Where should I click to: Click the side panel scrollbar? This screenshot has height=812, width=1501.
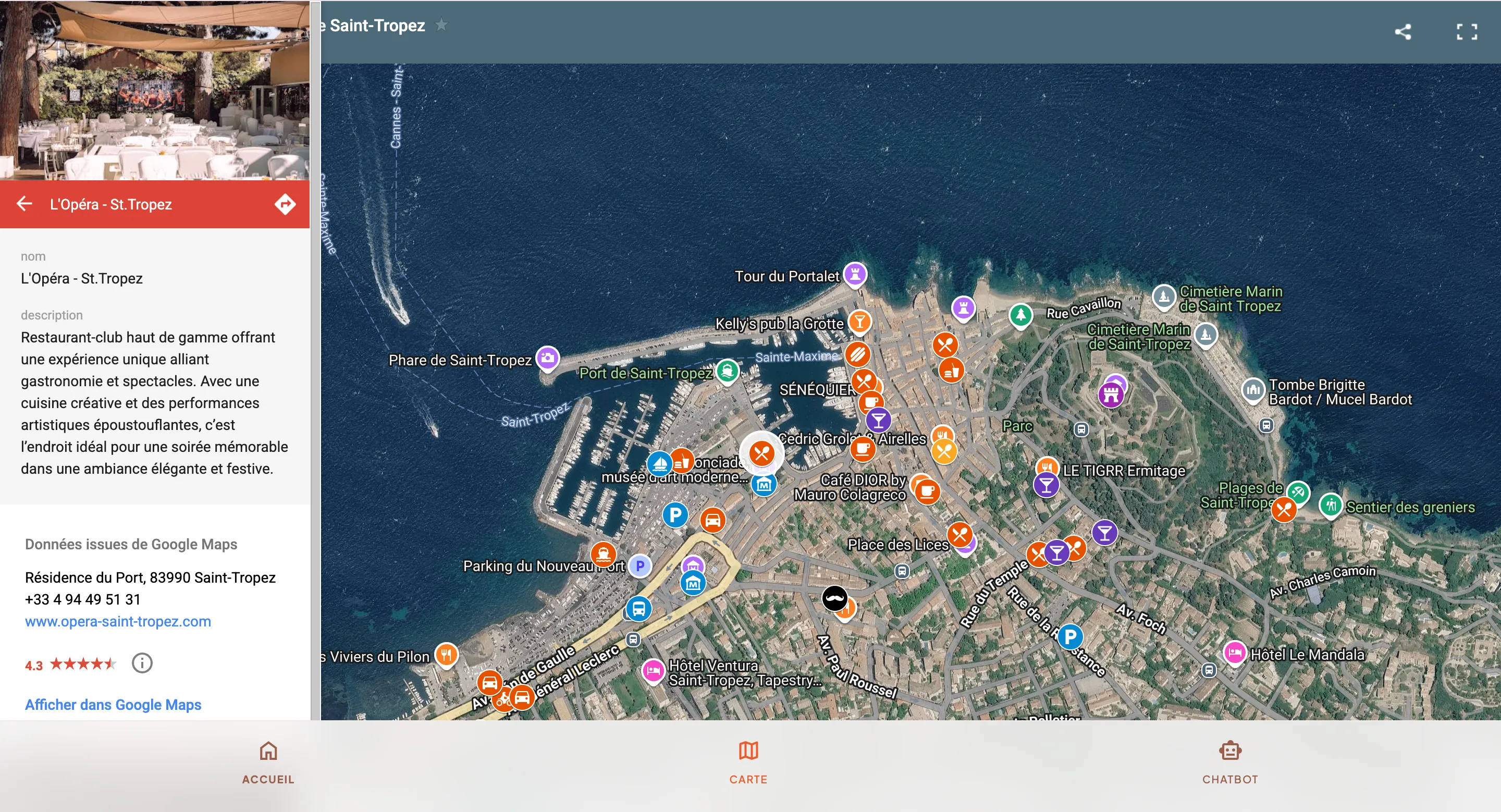click(x=315, y=360)
